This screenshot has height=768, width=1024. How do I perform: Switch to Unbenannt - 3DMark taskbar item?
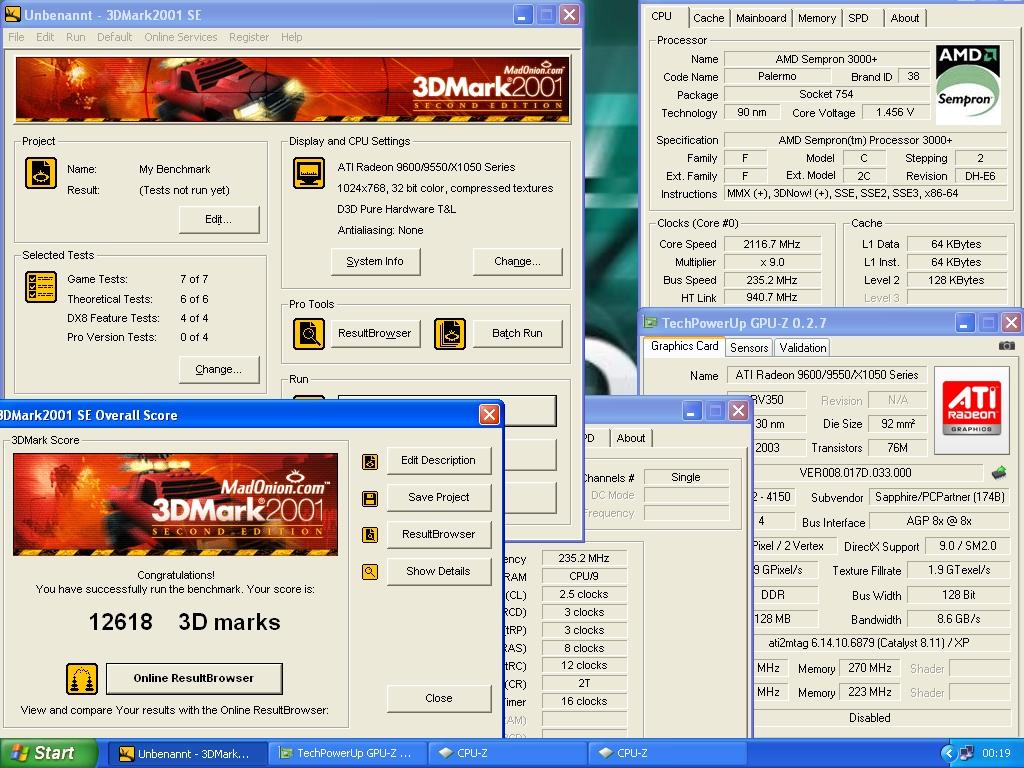[187, 754]
